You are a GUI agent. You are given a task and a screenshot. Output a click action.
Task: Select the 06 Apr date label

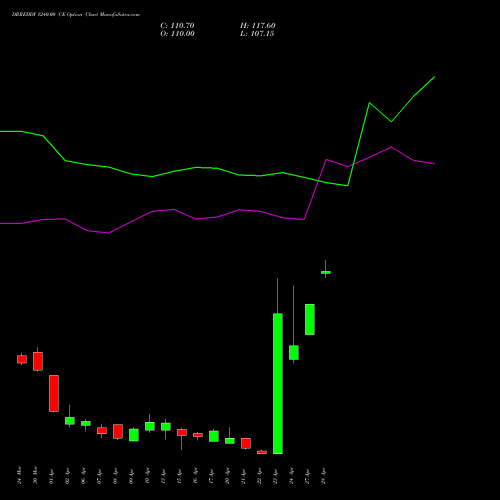tap(83, 476)
